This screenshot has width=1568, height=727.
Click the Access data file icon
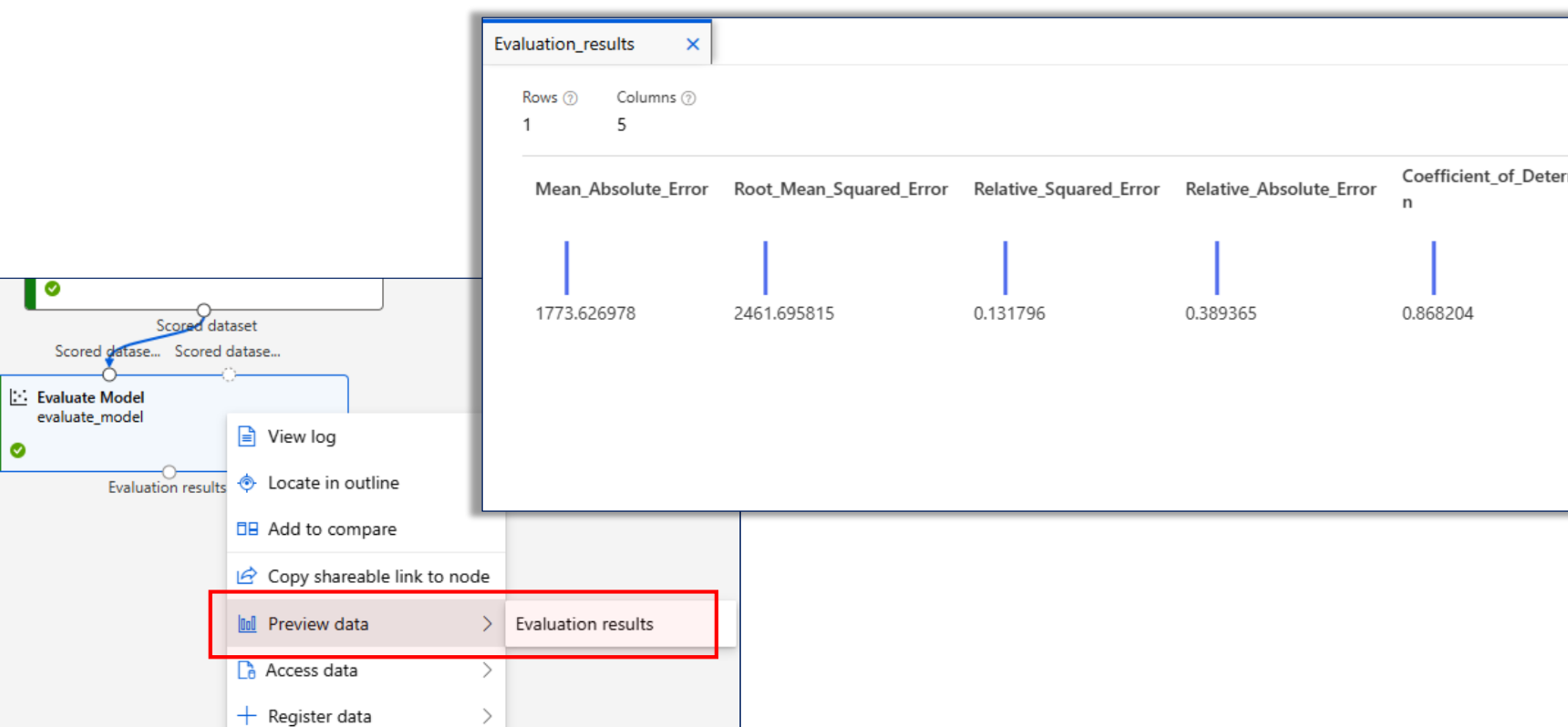pos(246,671)
